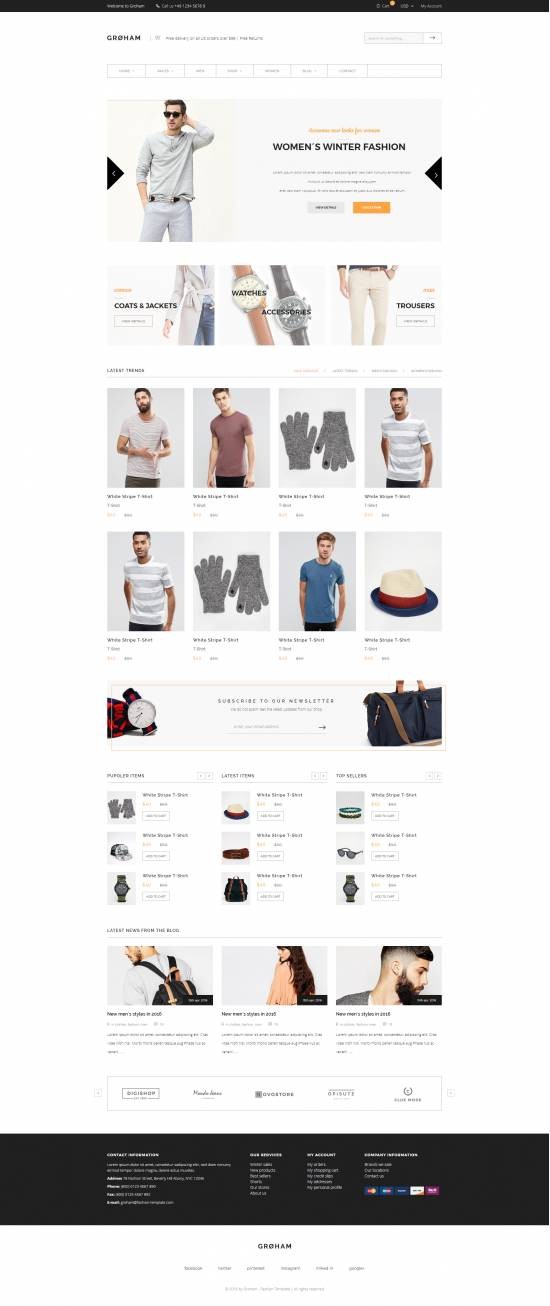Submit search with the arrow button
550x1306 pixels.
pos(432,38)
